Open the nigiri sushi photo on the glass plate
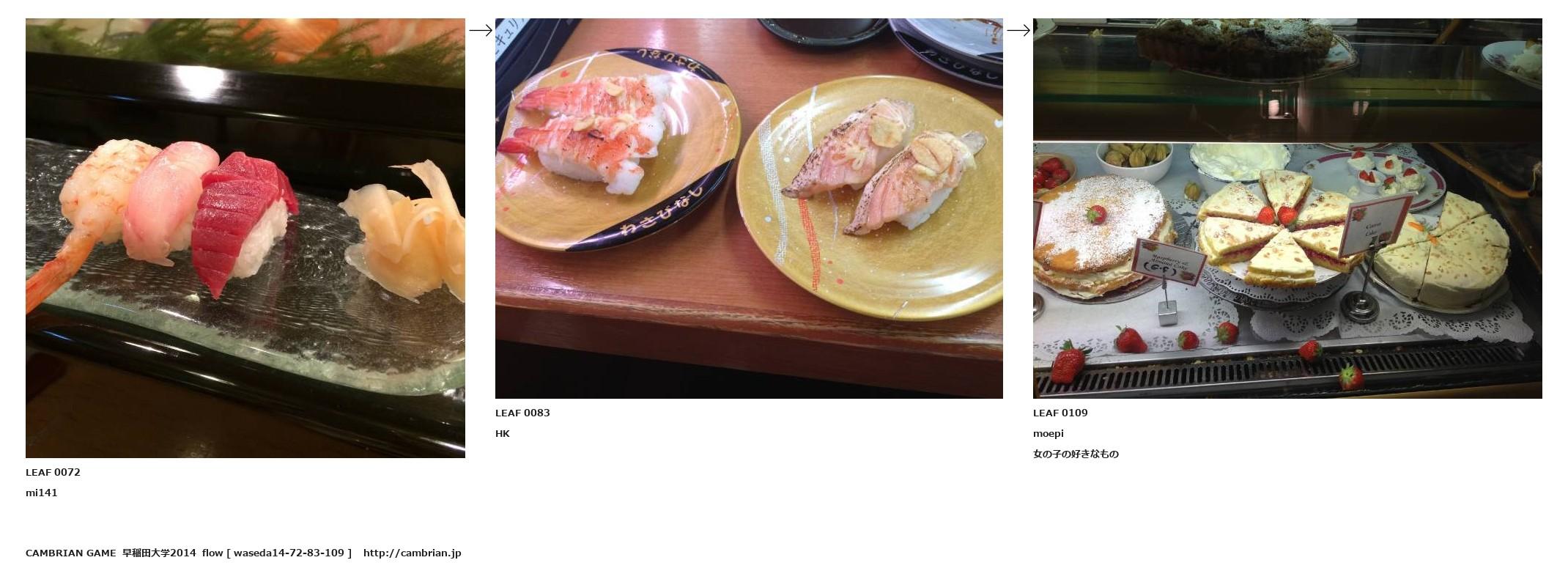 (x=245, y=238)
